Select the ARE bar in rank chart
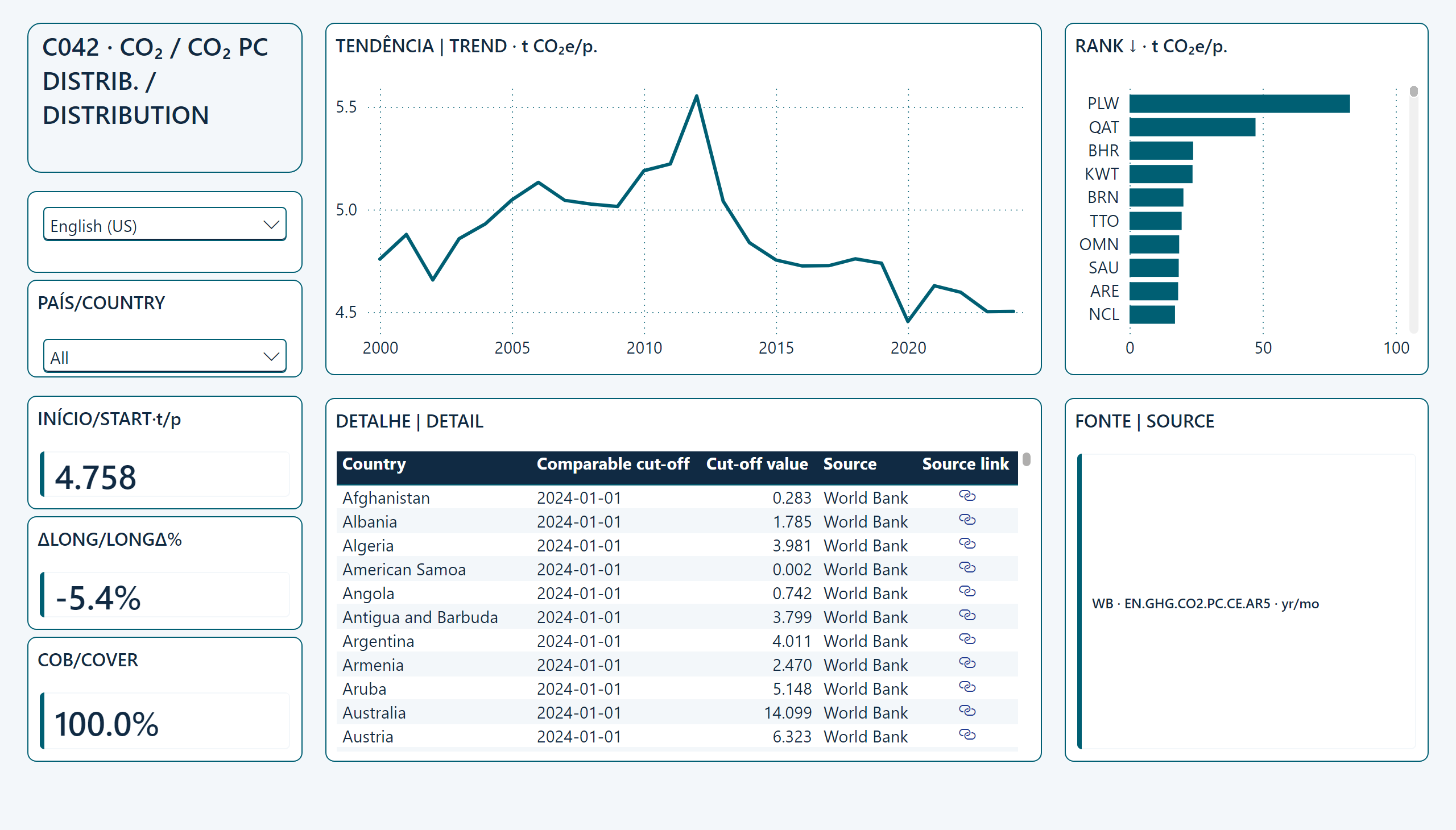1456x830 pixels. pos(1154,290)
